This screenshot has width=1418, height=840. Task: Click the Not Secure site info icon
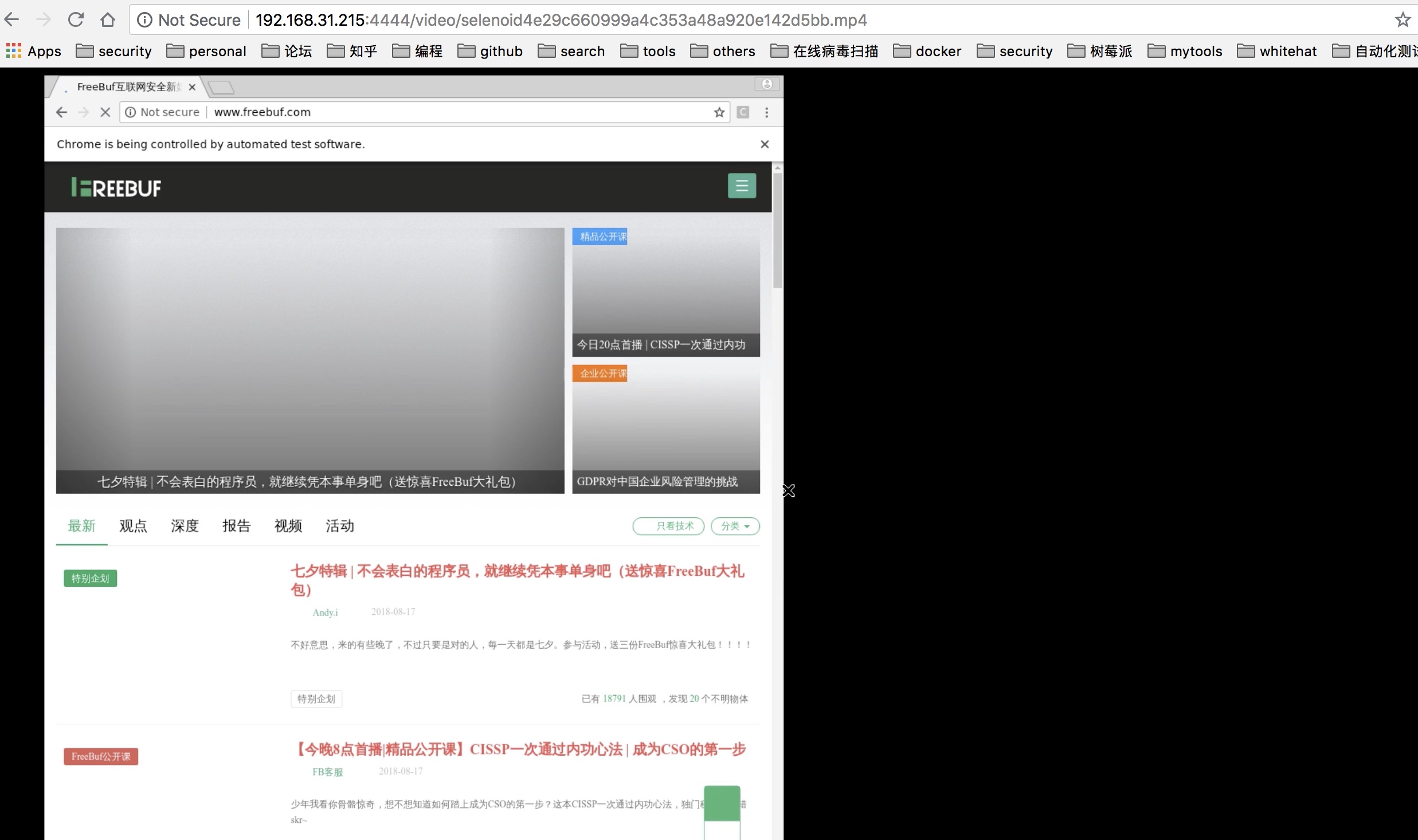[144, 20]
